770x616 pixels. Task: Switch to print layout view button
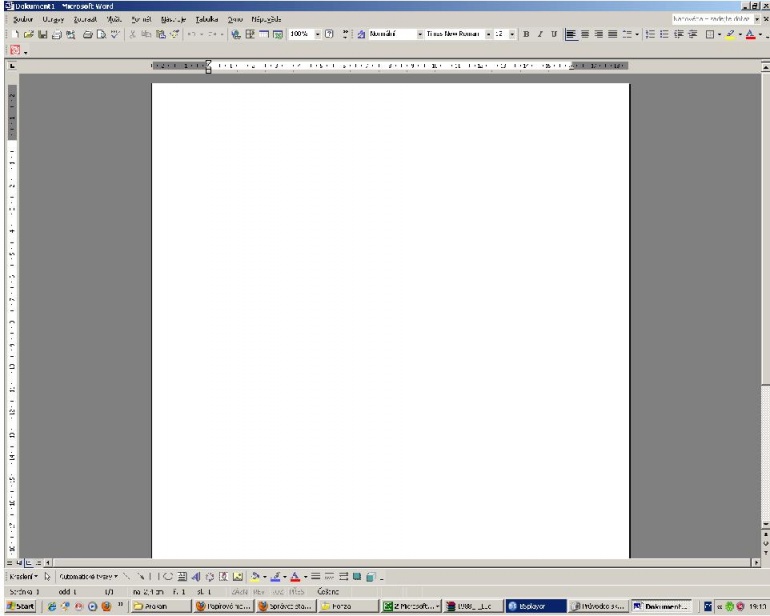[28, 563]
